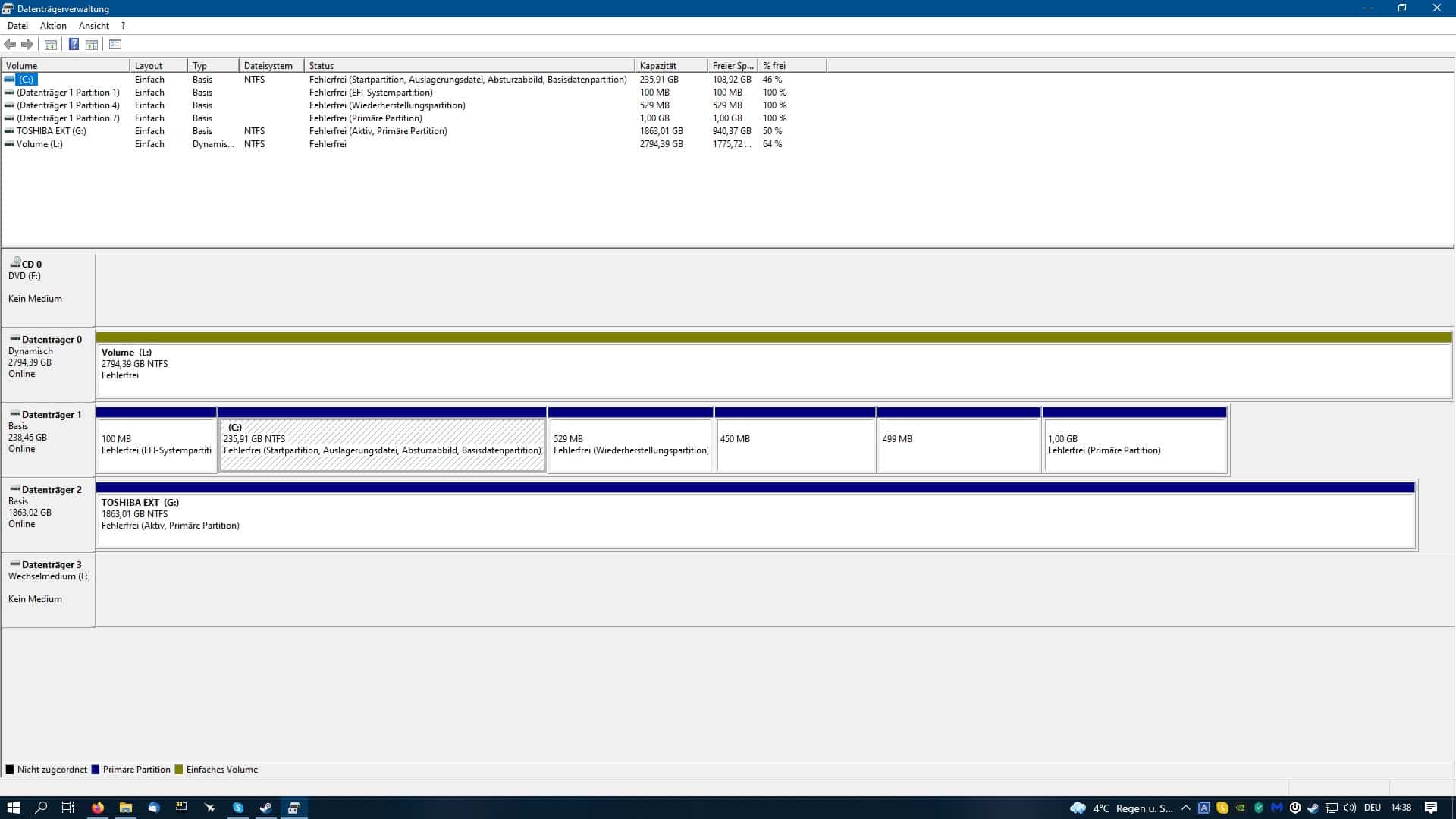The height and width of the screenshot is (819, 1456).
Task: Select the CD 0 DVD (F:) disk label
Action: click(48, 289)
